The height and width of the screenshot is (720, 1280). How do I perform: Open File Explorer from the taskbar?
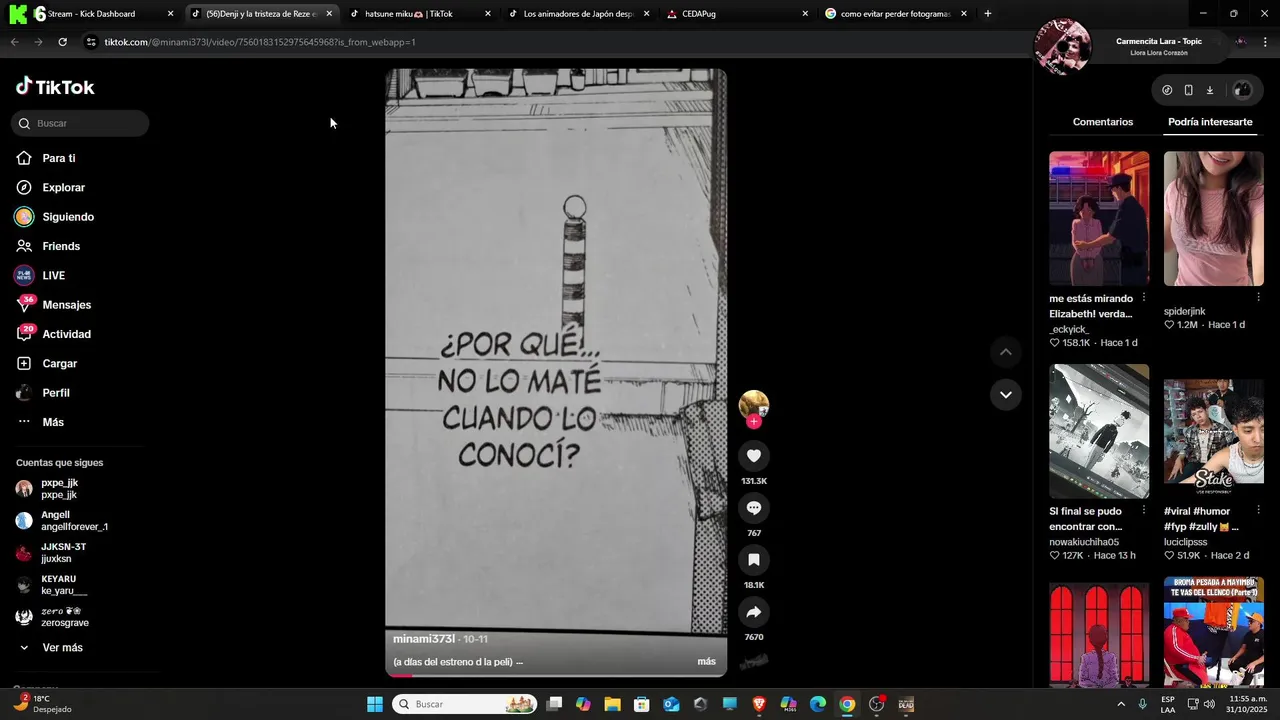click(x=613, y=704)
